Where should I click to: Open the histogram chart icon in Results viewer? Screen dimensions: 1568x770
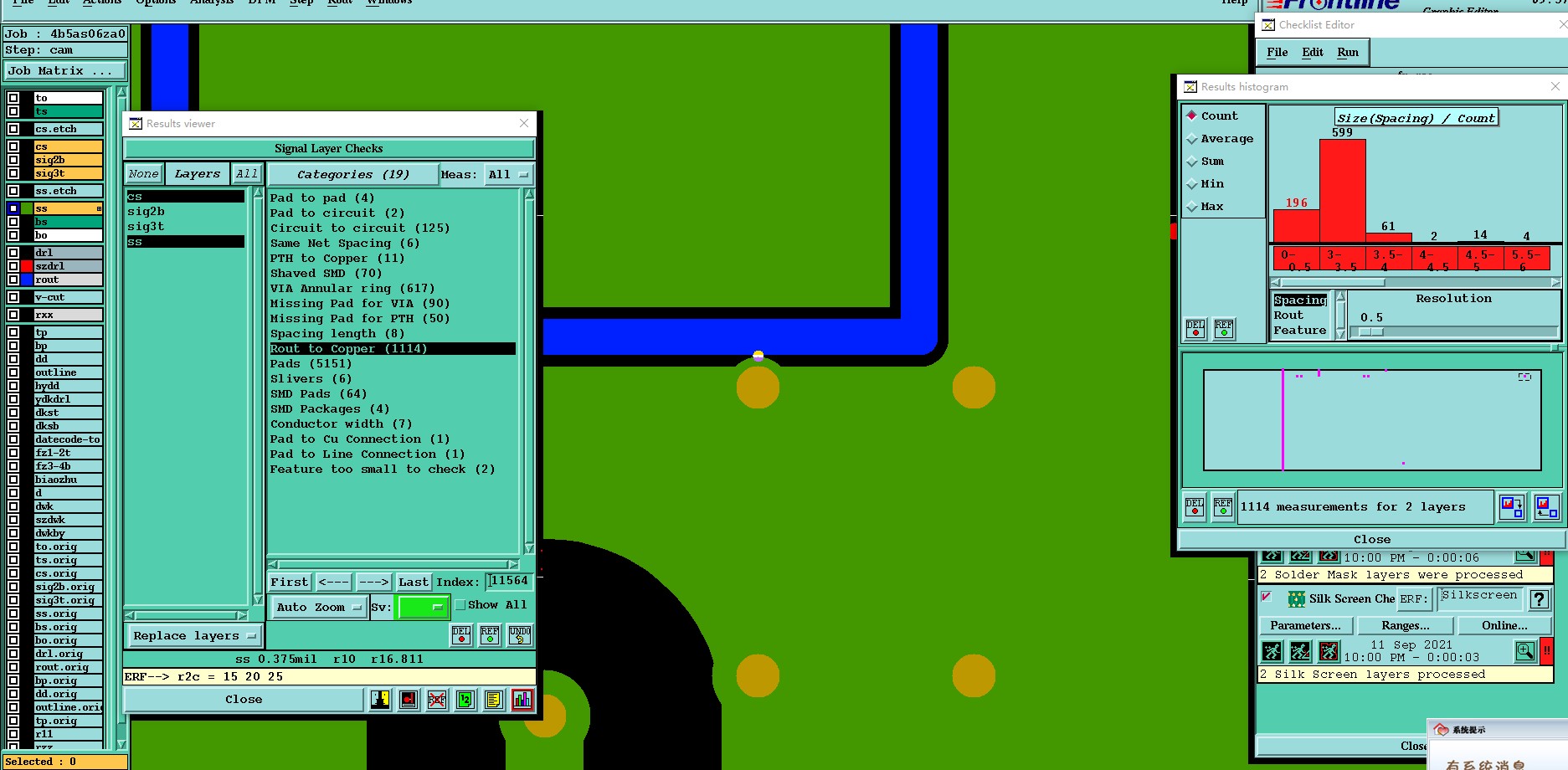[x=522, y=700]
